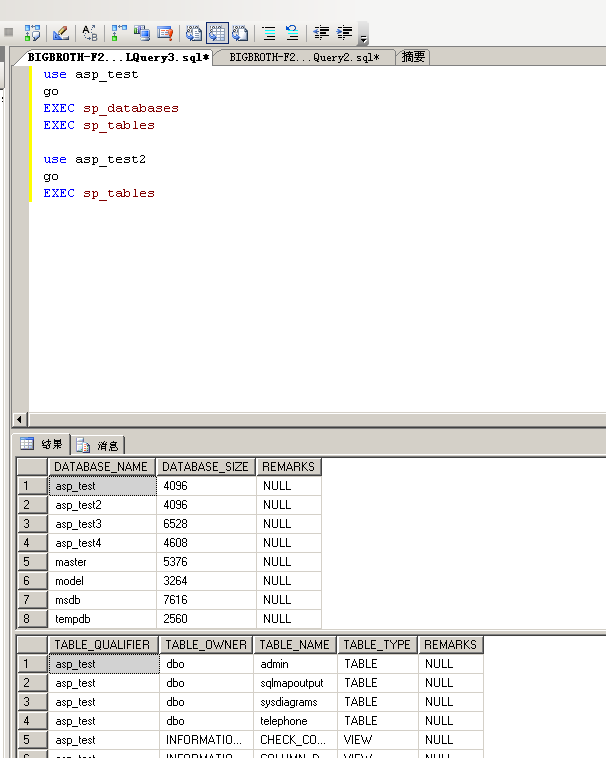Click the 'EXEC sp_databases' line in editor

111,108
